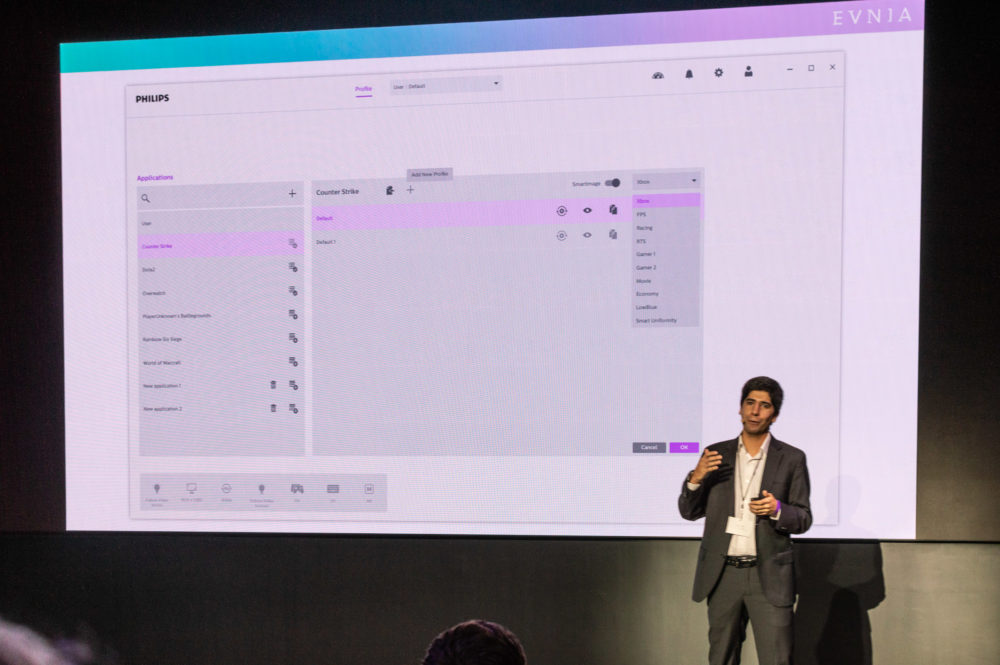Click the monitor icon in the bottom toolbar

click(x=191, y=489)
